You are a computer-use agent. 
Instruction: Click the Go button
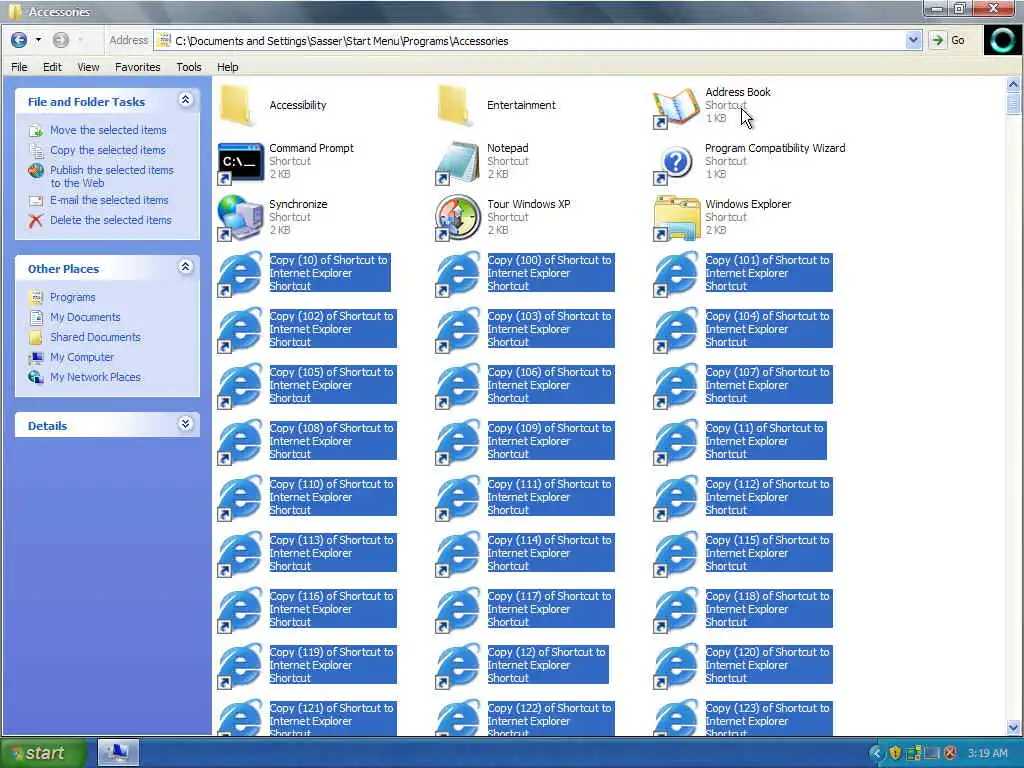(948, 40)
